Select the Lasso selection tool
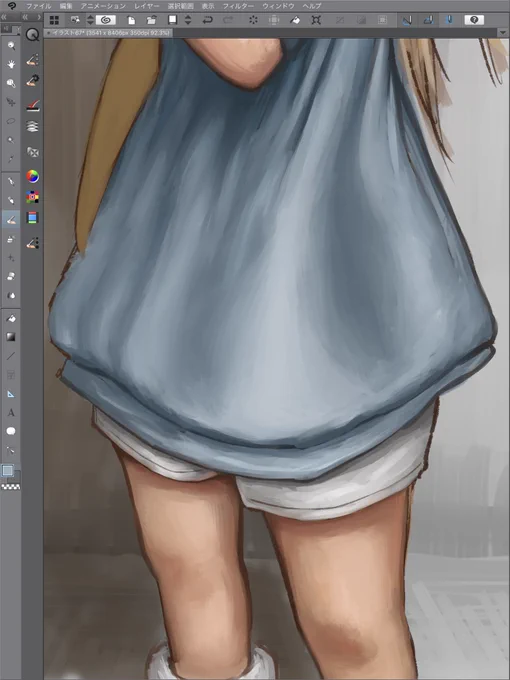The height and width of the screenshot is (680, 510). pos(11,121)
